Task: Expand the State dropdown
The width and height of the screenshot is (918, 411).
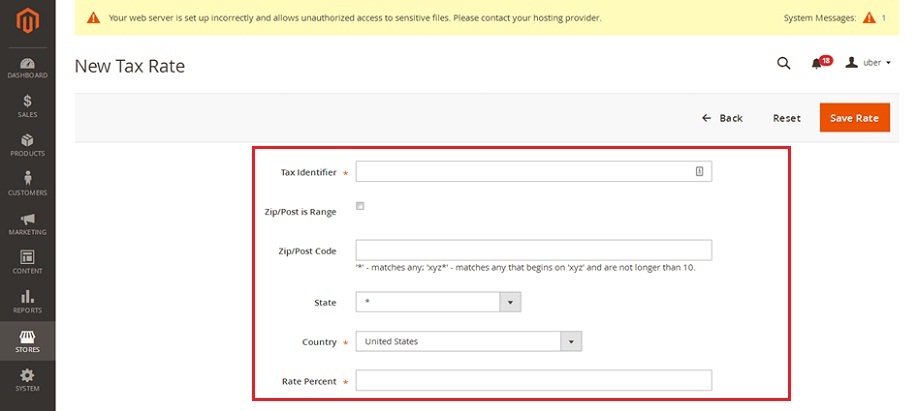Action: coord(438,302)
